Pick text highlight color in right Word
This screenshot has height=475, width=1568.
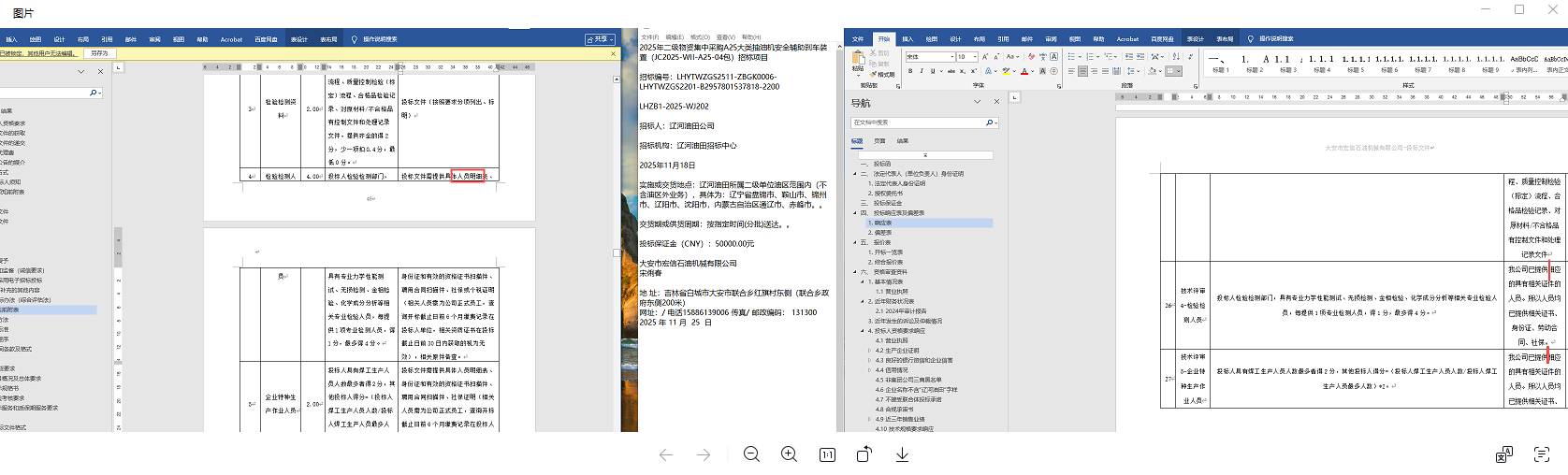click(x=1006, y=71)
